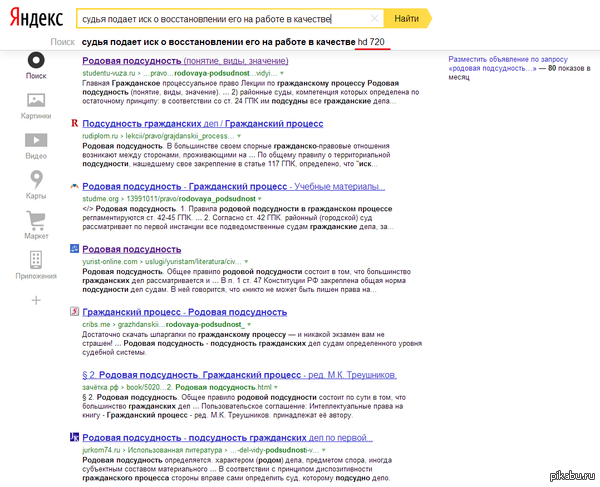Expand dropdown arrow next to yurist-online.com URL

tap(246, 262)
